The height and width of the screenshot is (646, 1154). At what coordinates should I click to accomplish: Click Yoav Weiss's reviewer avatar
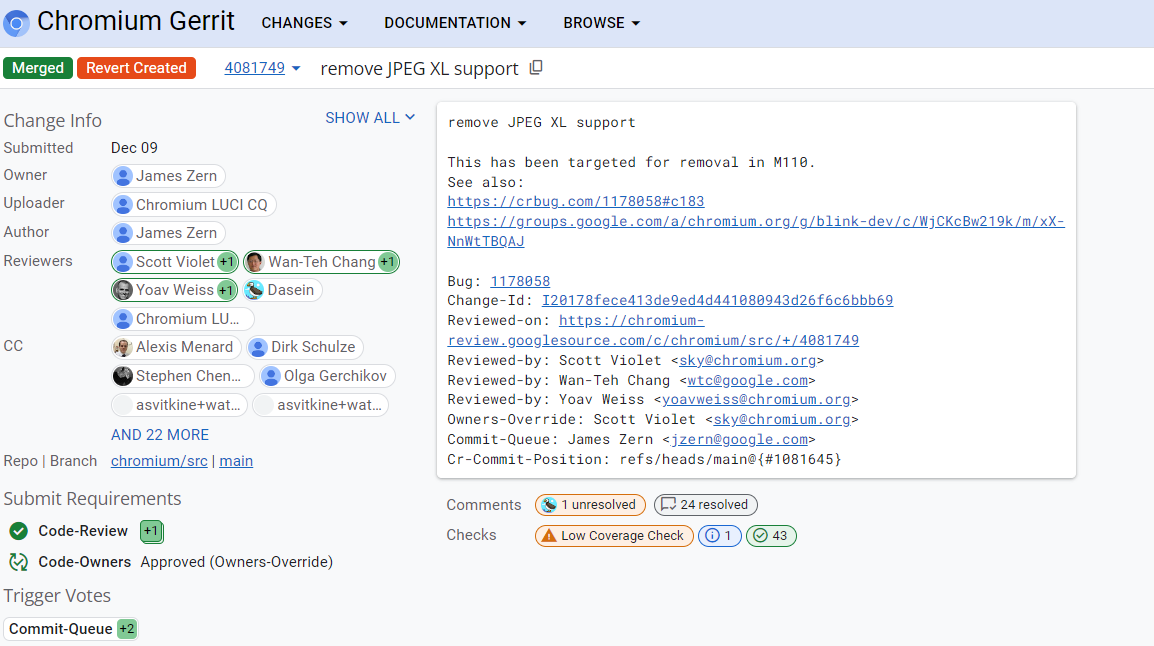[x=123, y=290]
